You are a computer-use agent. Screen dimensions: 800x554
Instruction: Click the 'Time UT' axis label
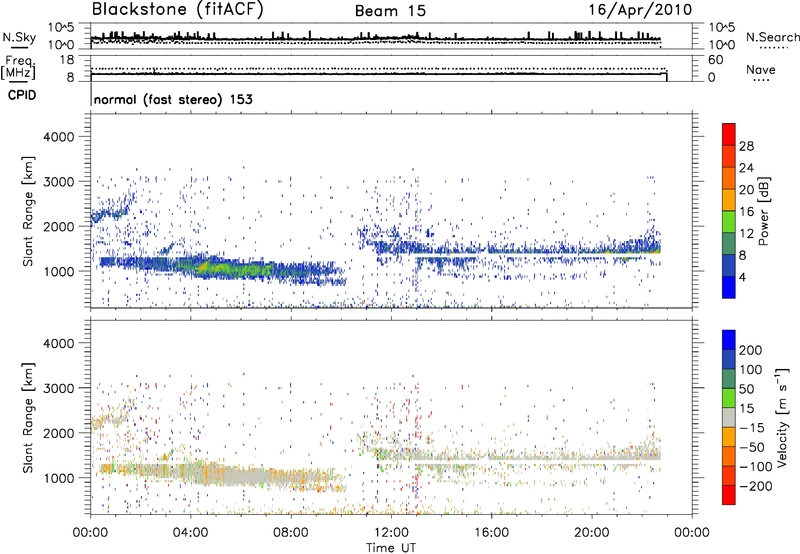pos(391,547)
